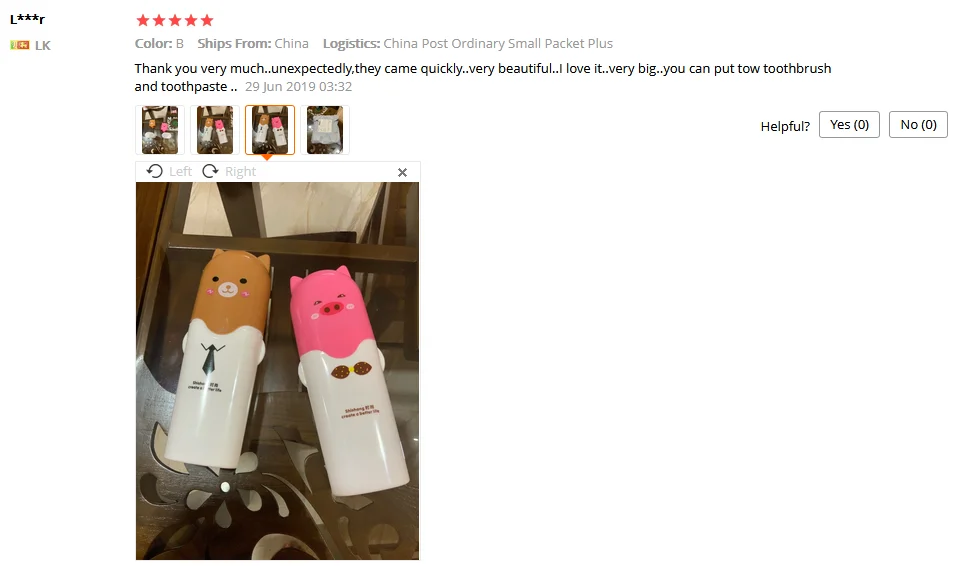Click the 'Left' rotate label

pos(181,172)
